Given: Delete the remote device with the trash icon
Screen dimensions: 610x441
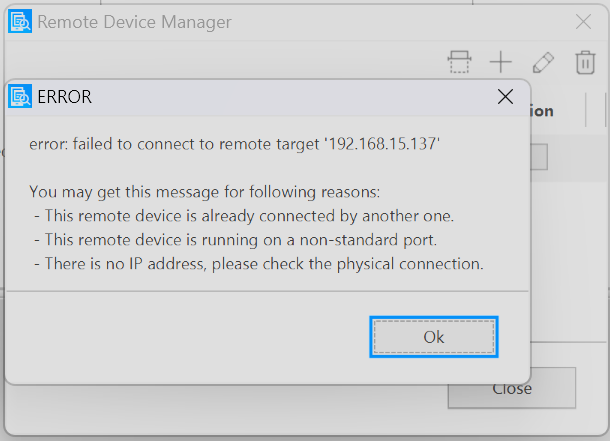Looking at the screenshot, I should point(585,62).
